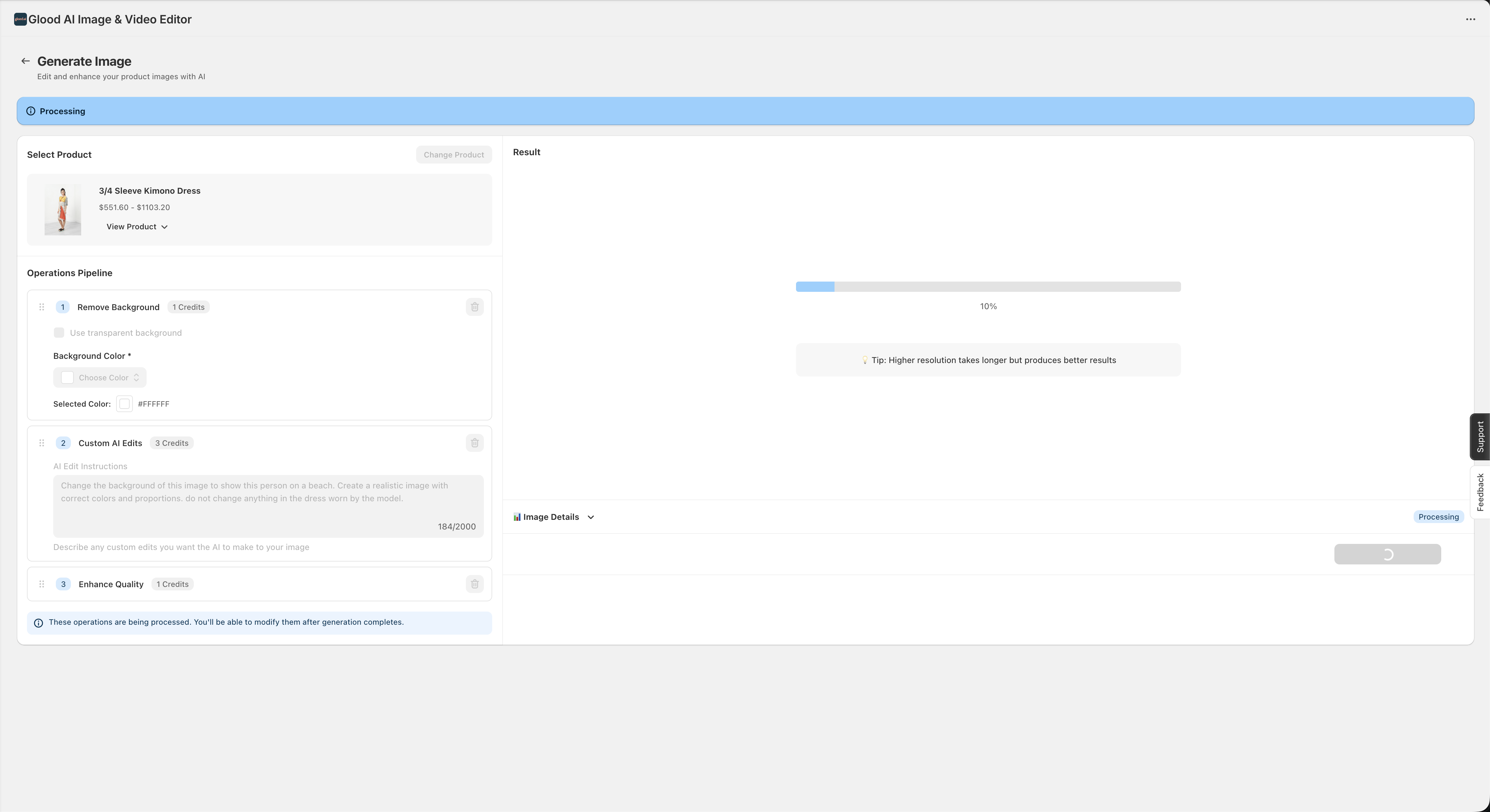Open the Feedback side tab
Viewport: 1490px width, 812px height.
pyautogui.click(x=1480, y=492)
